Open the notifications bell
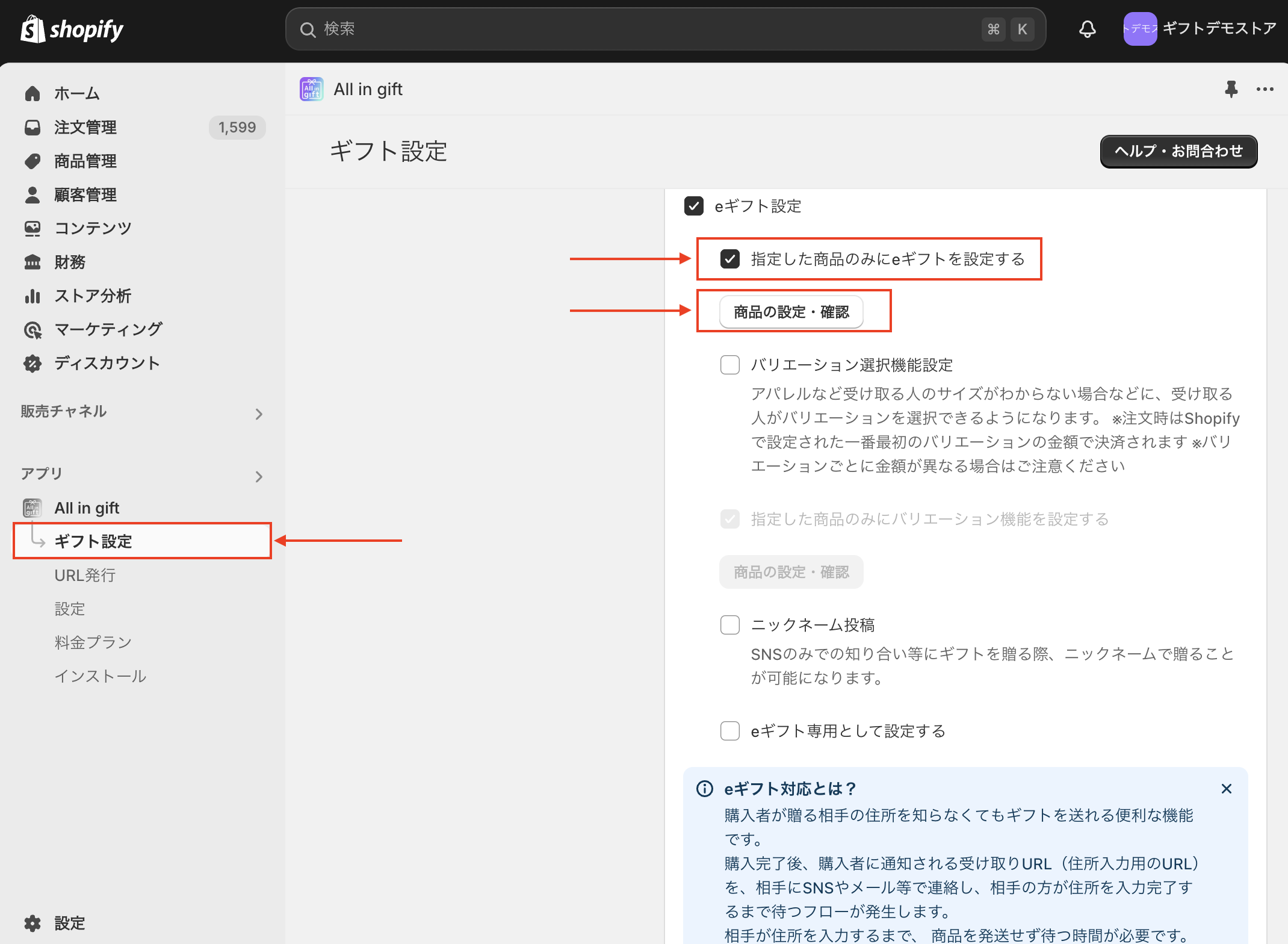Screen dimensions: 1288x944 click(x=1087, y=29)
